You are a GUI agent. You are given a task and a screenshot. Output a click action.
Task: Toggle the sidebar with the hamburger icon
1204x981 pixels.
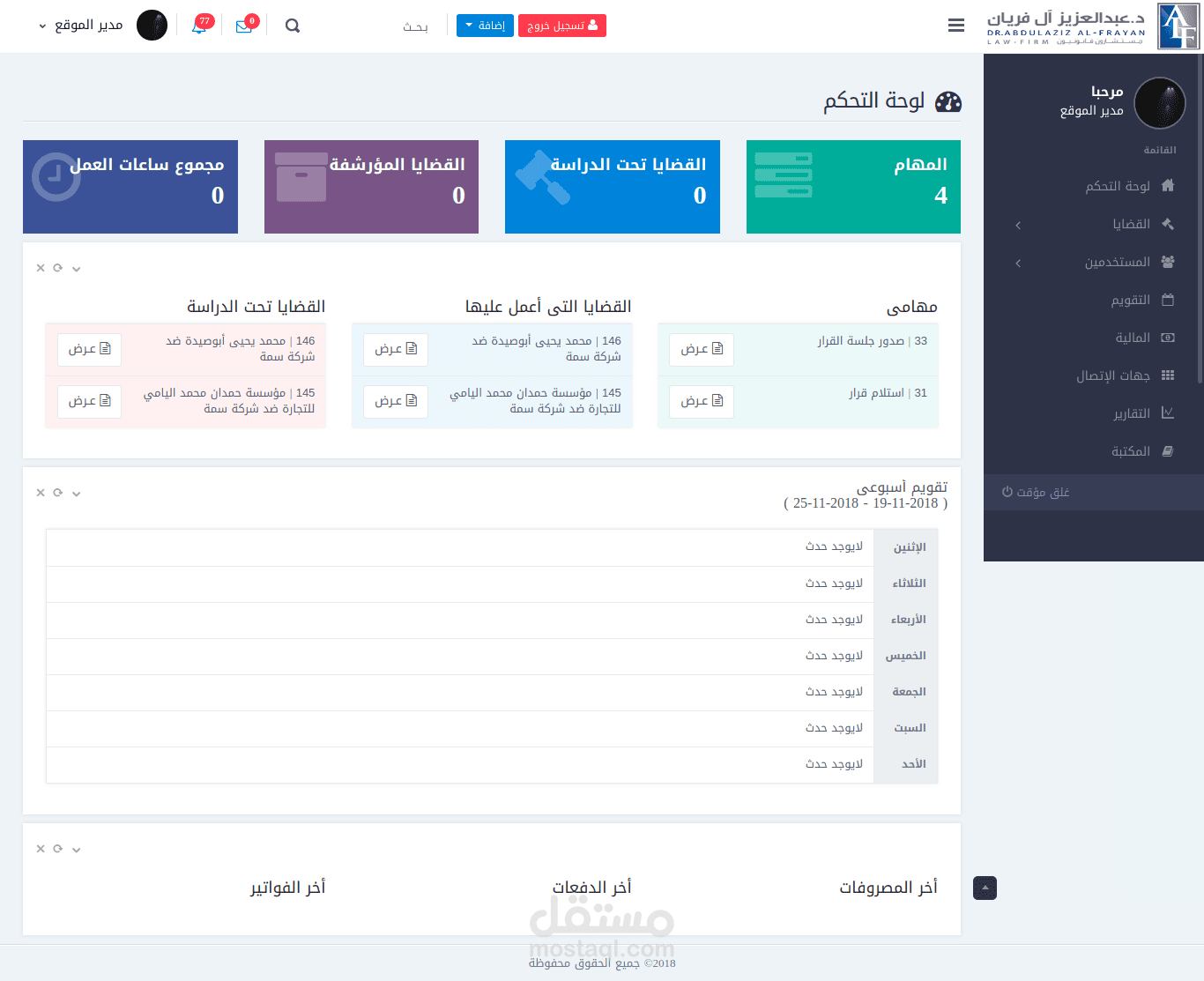pos(956,26)
